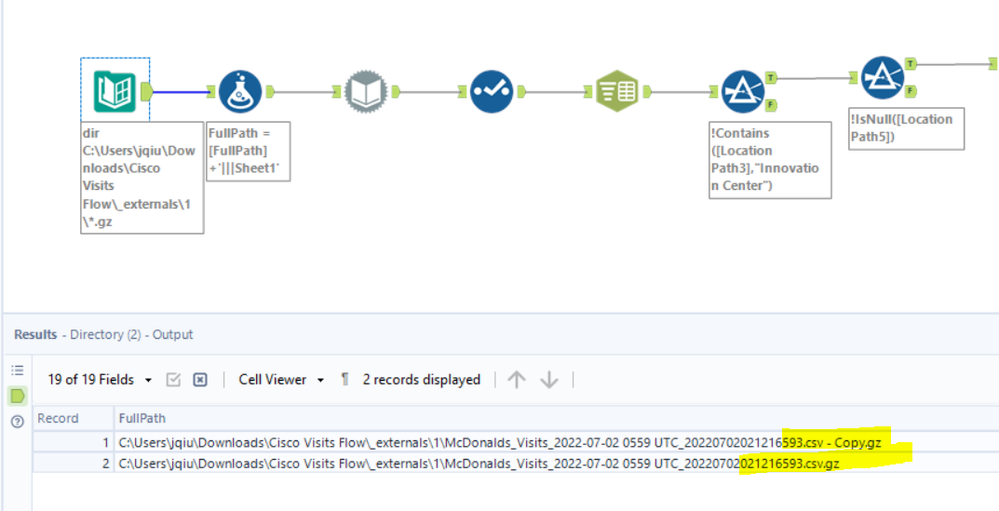
Task: Select the Formula tool with FullPath expression
Action: click(x=241, y=92)
